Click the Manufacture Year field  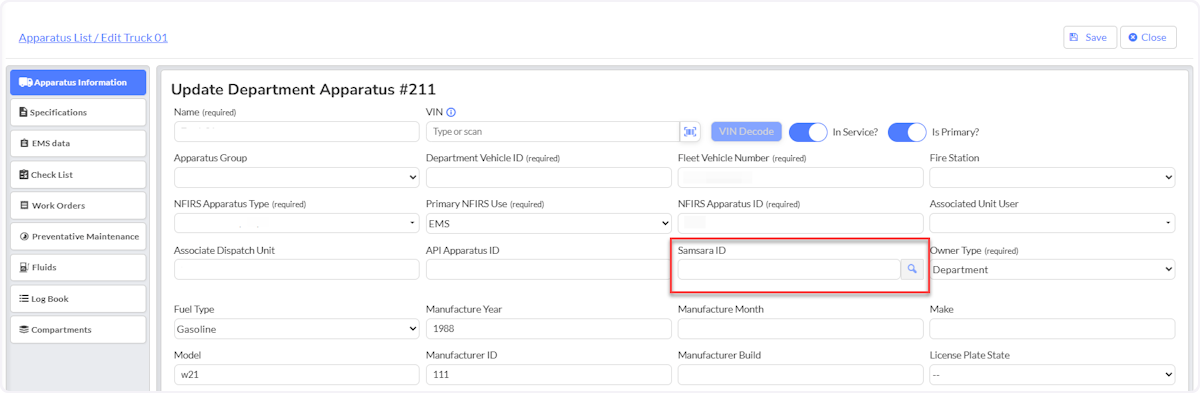[x=548, y=328]
